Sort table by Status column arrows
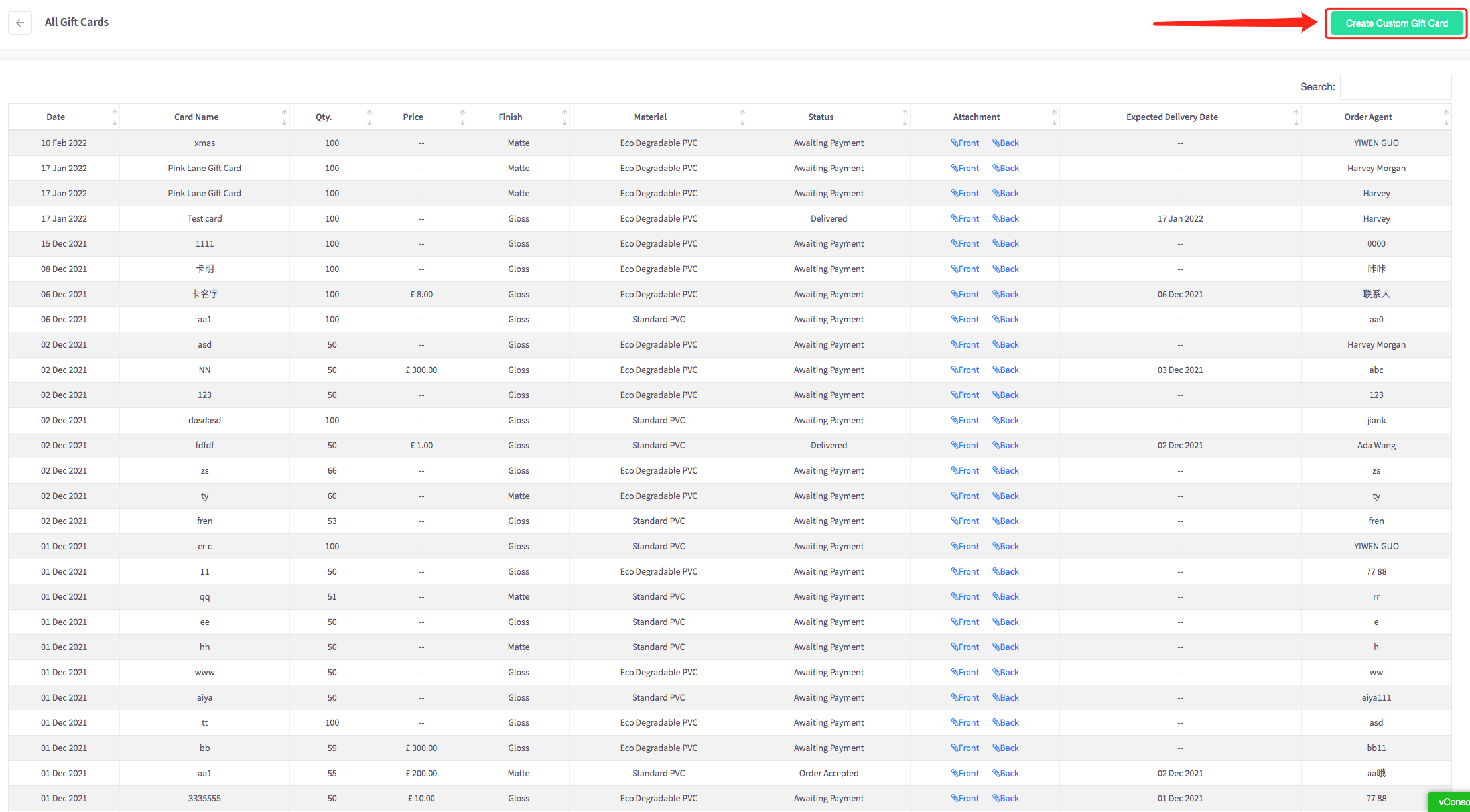Image resolution: width=1470 pixels, height=812 pixels. 905,117
